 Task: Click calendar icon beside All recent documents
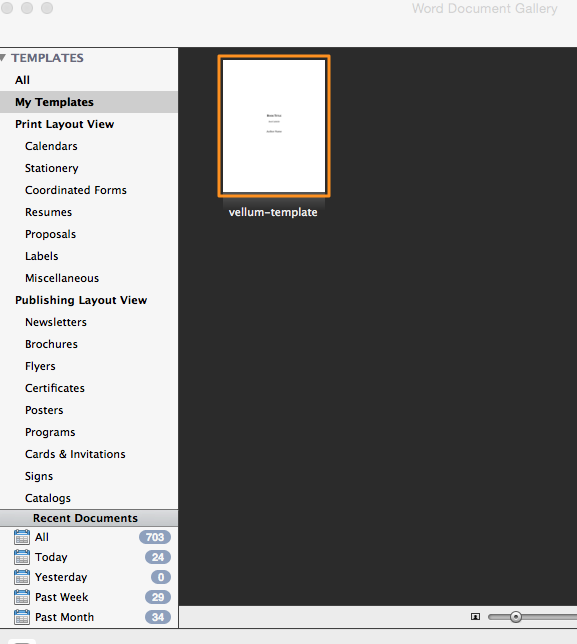point(22,537)
